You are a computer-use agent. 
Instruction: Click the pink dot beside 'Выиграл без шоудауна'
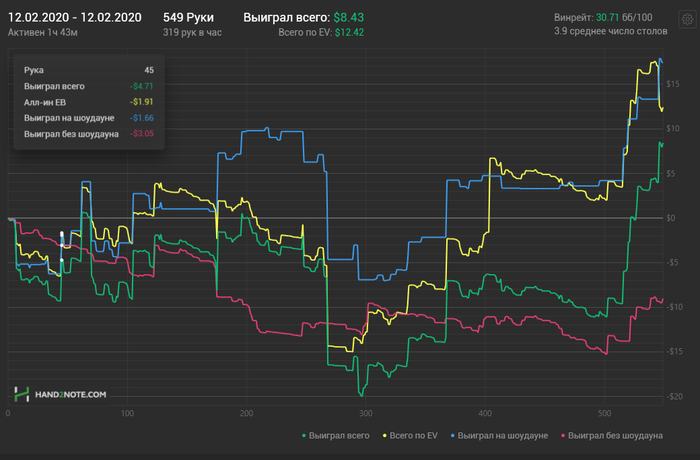[563, 436]
